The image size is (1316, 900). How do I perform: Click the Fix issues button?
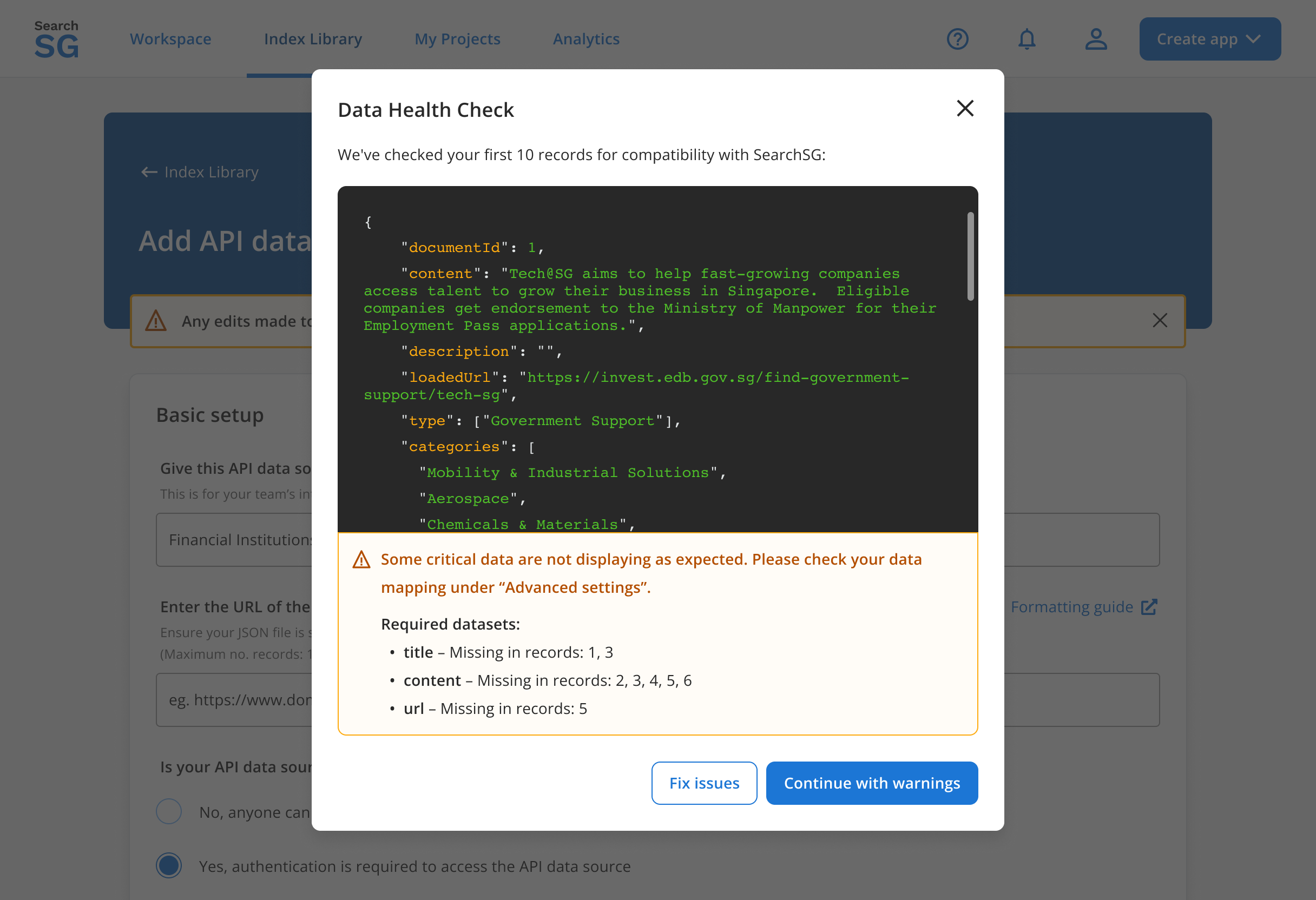[704, 783]
